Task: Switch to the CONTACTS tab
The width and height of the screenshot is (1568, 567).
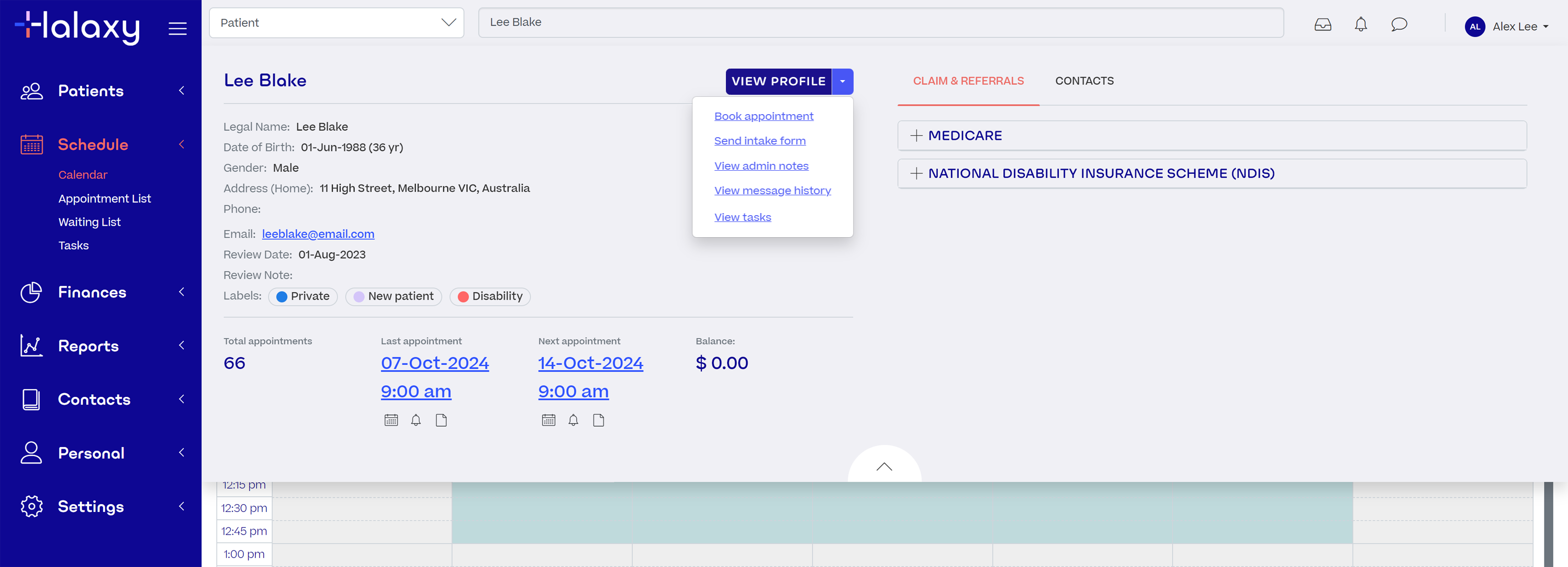Action: click(1084, 81)
